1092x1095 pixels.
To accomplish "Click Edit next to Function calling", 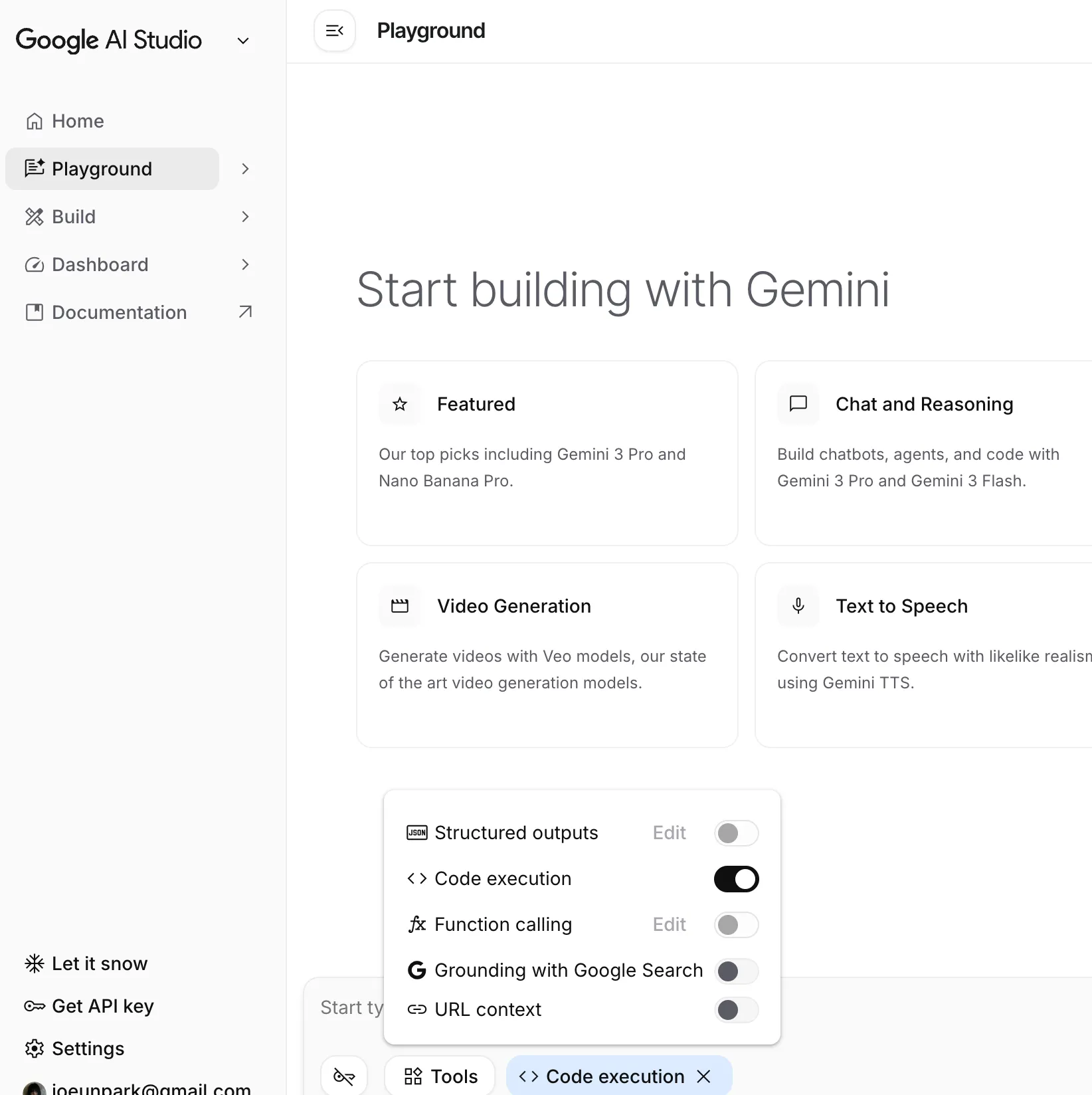I will click(669, 925).
